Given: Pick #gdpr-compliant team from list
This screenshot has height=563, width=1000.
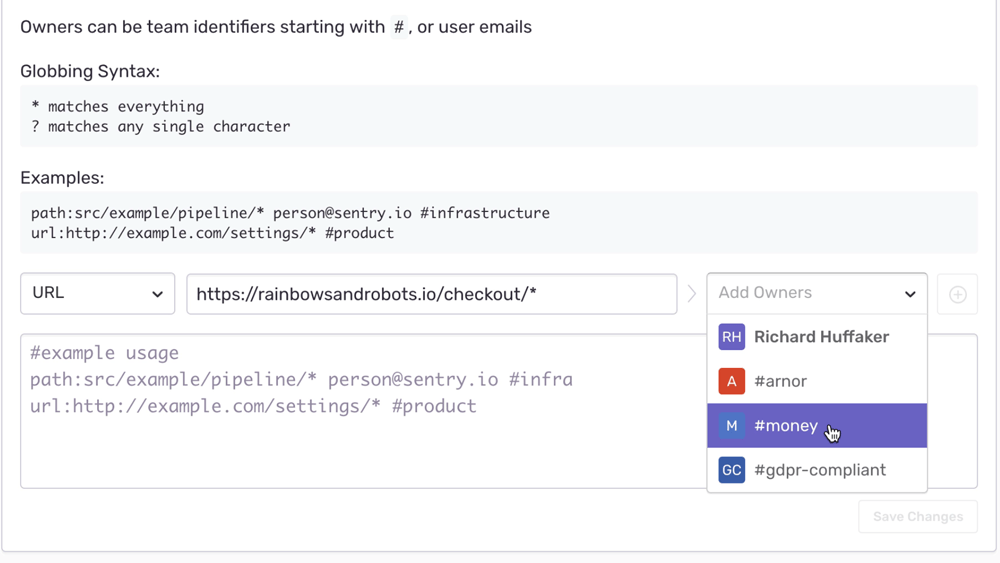Looking at the screenshot, I should tap(820, 470).
